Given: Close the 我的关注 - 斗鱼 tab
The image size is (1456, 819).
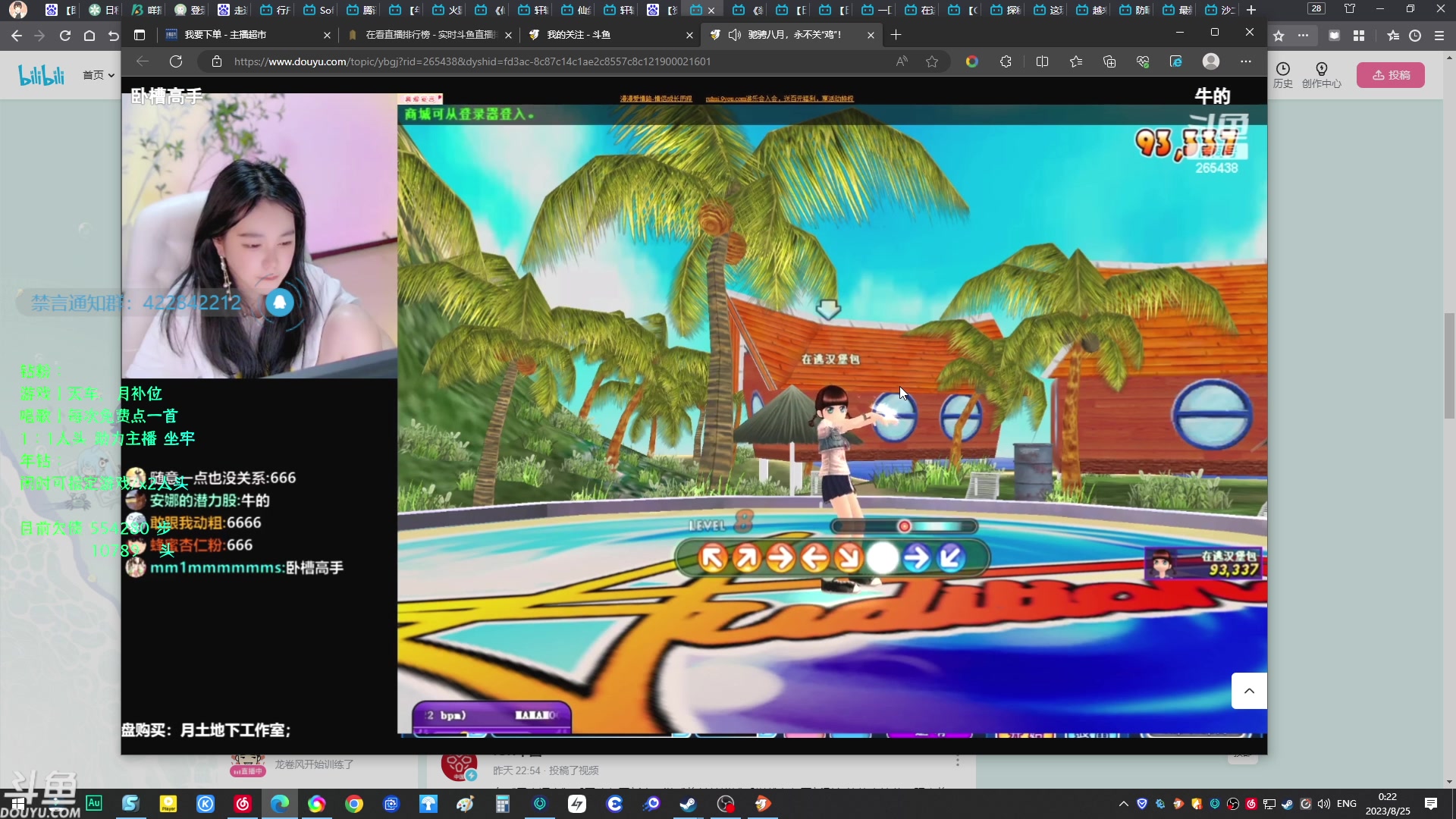Looking at the screenshot, I should (689, 35).
